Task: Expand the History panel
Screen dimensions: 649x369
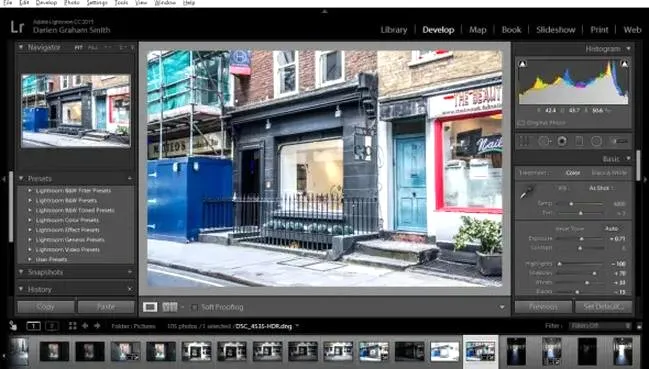Action: pos(21,289)
